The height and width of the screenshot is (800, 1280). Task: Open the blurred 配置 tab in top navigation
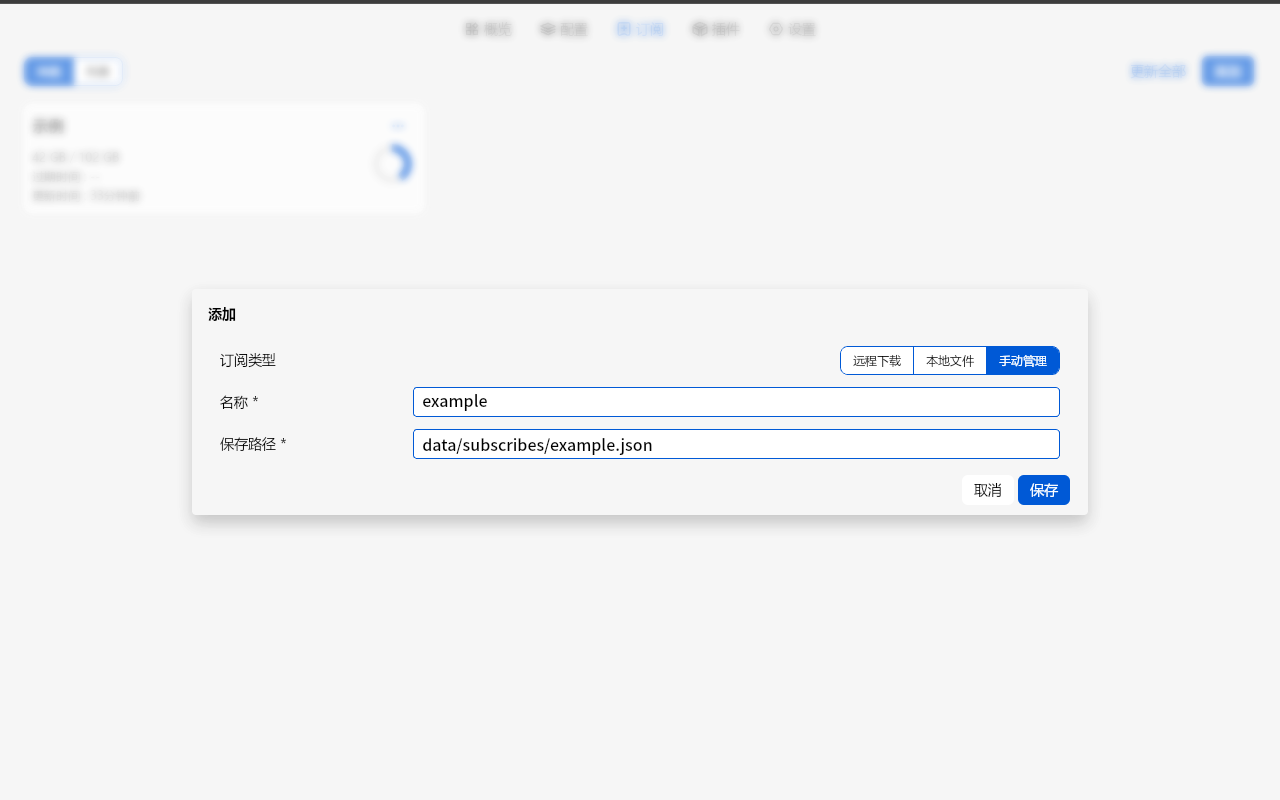tap(564, 29)
